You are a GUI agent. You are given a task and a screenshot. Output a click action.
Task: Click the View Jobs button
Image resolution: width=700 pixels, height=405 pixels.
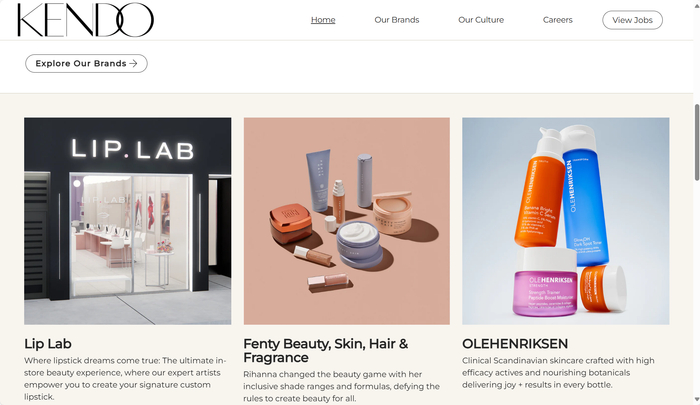(x=632, y=20)
